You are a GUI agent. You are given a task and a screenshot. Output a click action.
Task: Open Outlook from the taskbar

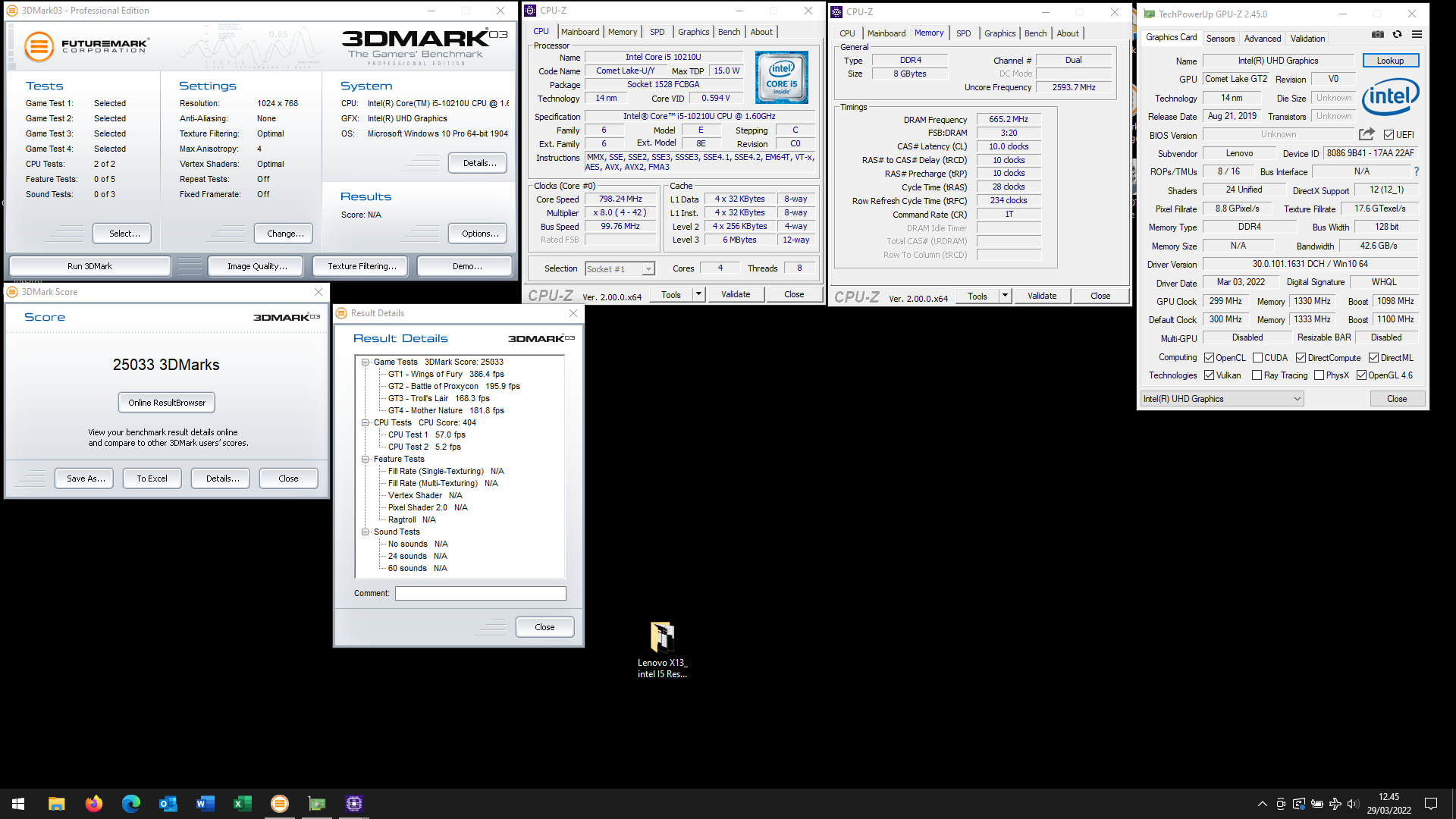[x=168, y=804]
